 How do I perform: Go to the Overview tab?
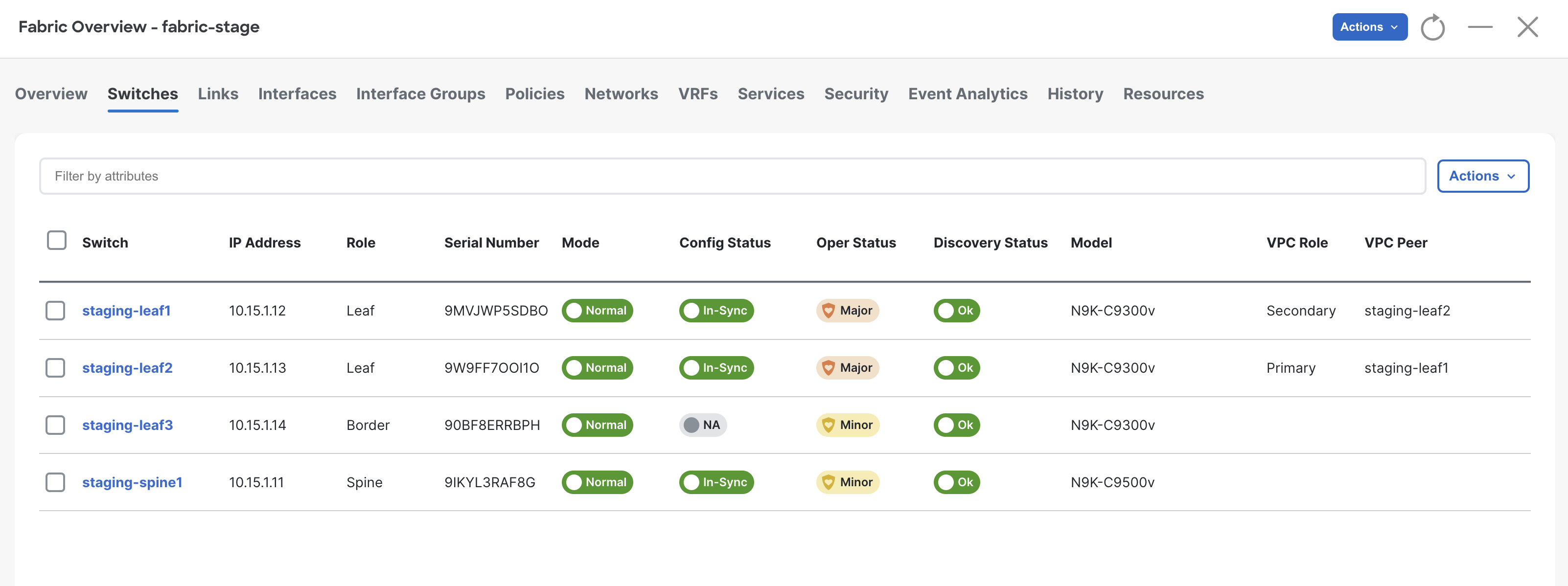coord(51,94)
